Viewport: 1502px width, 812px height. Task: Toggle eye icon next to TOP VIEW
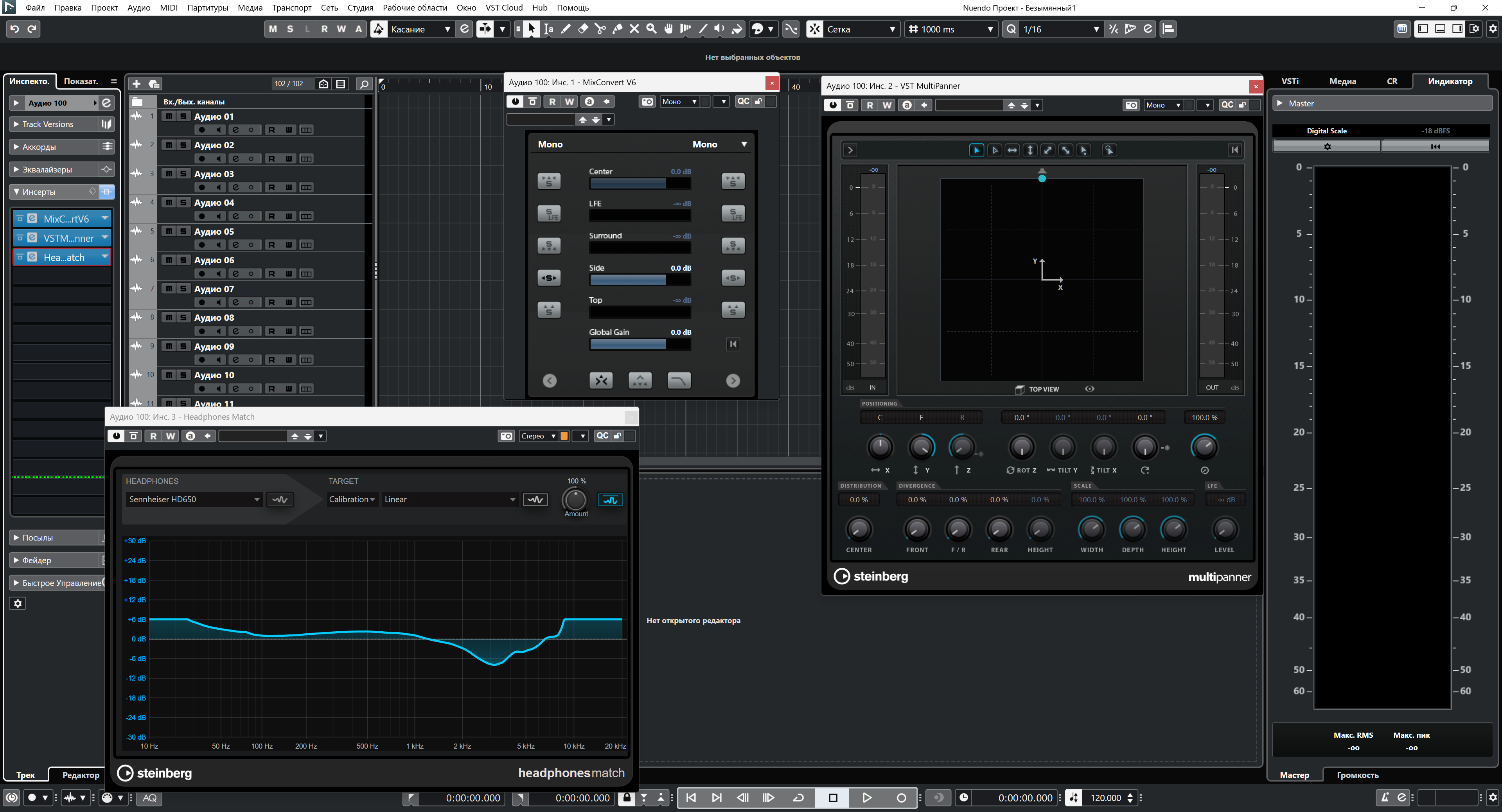click(1089, 389)
